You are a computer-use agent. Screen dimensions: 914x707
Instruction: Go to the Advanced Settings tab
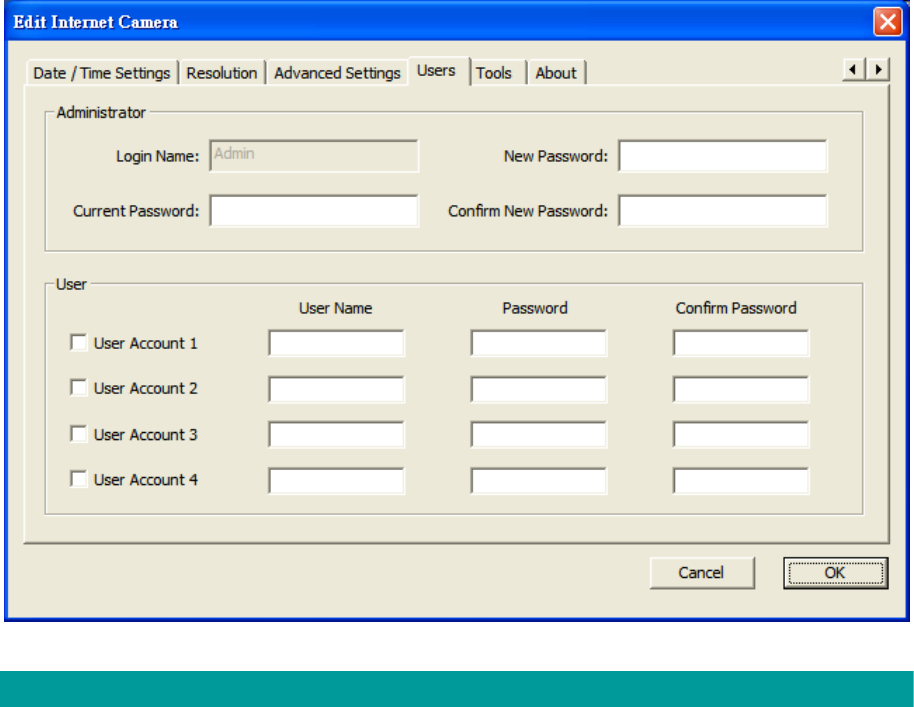pos(337,73)
